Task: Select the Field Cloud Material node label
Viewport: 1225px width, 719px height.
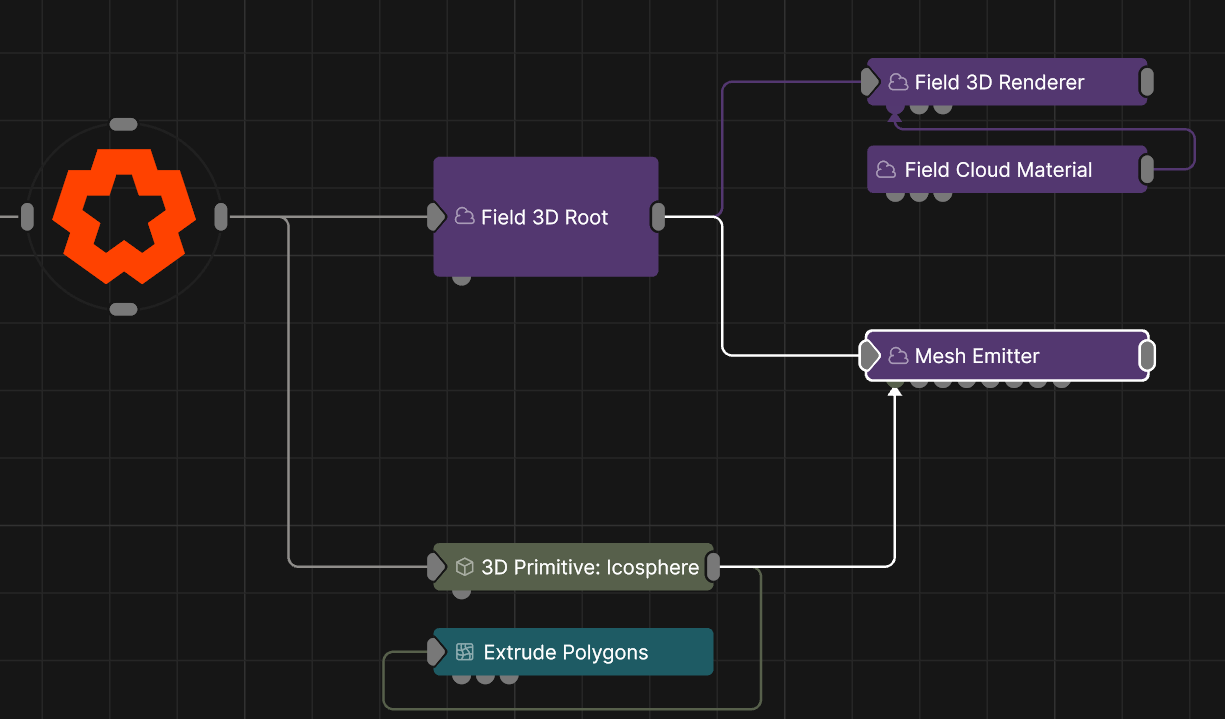Action: [x=998, y=170]
